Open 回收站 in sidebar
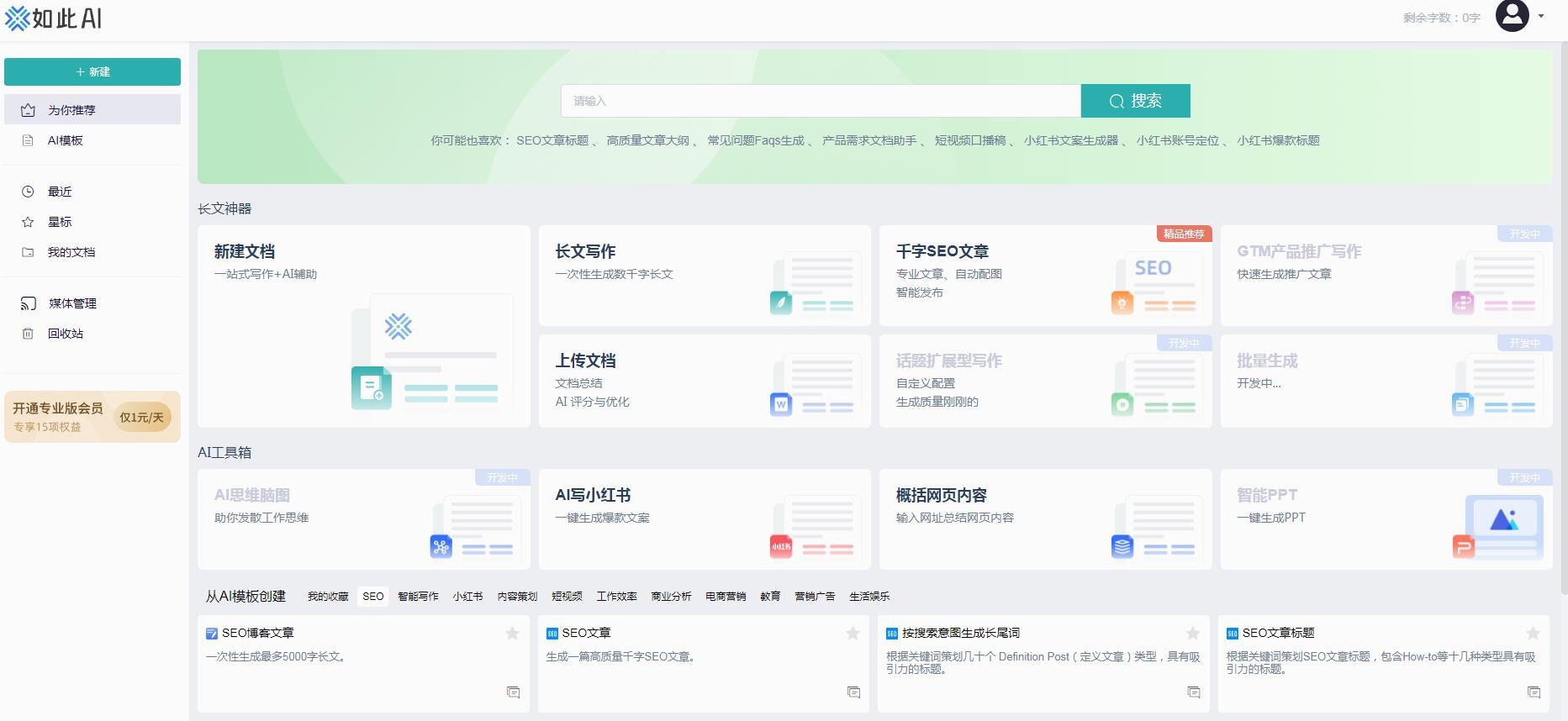This screenshot has height=721, width=1568. click(x=92, y=334)
